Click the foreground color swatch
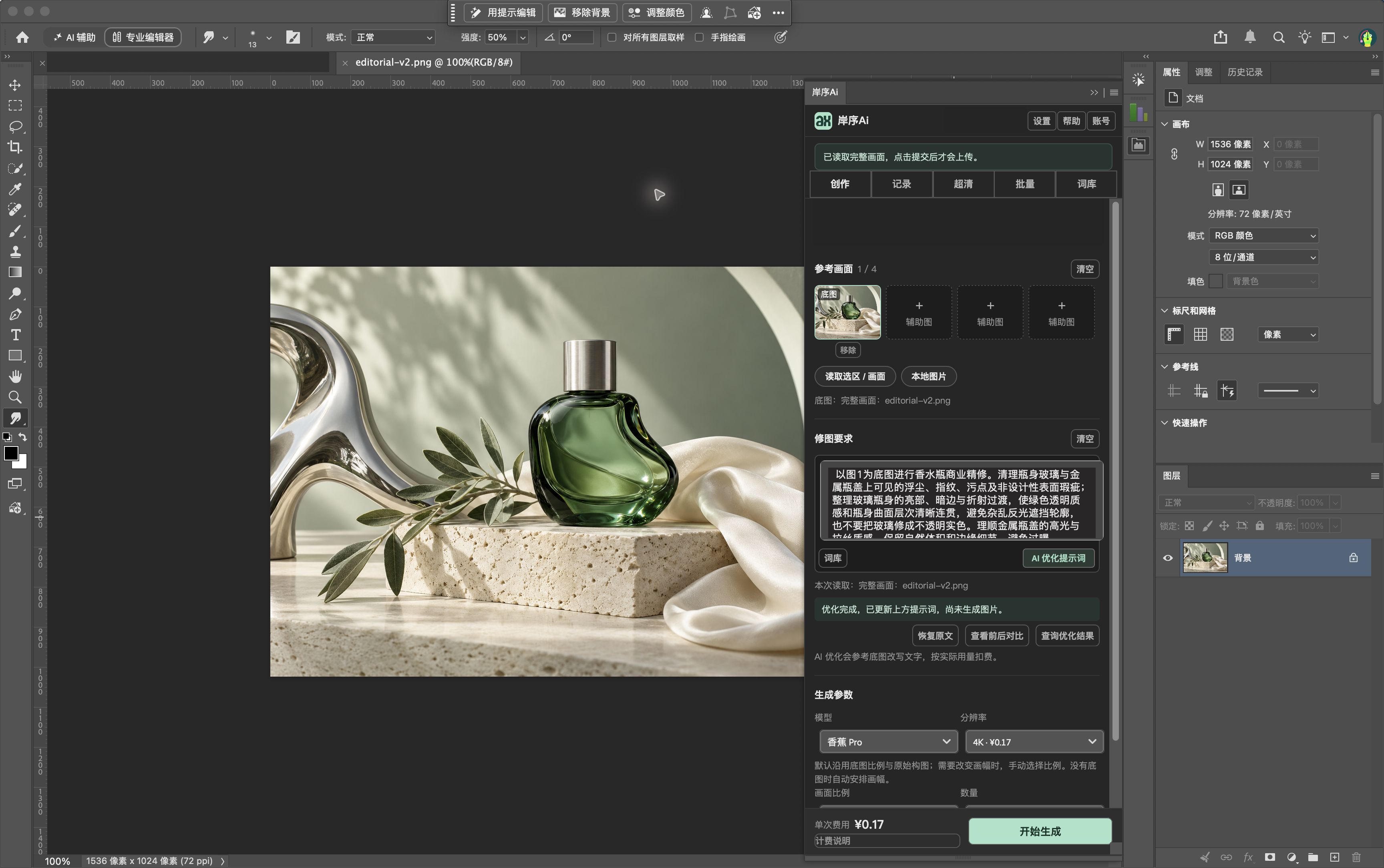 [x=11, y=453]
